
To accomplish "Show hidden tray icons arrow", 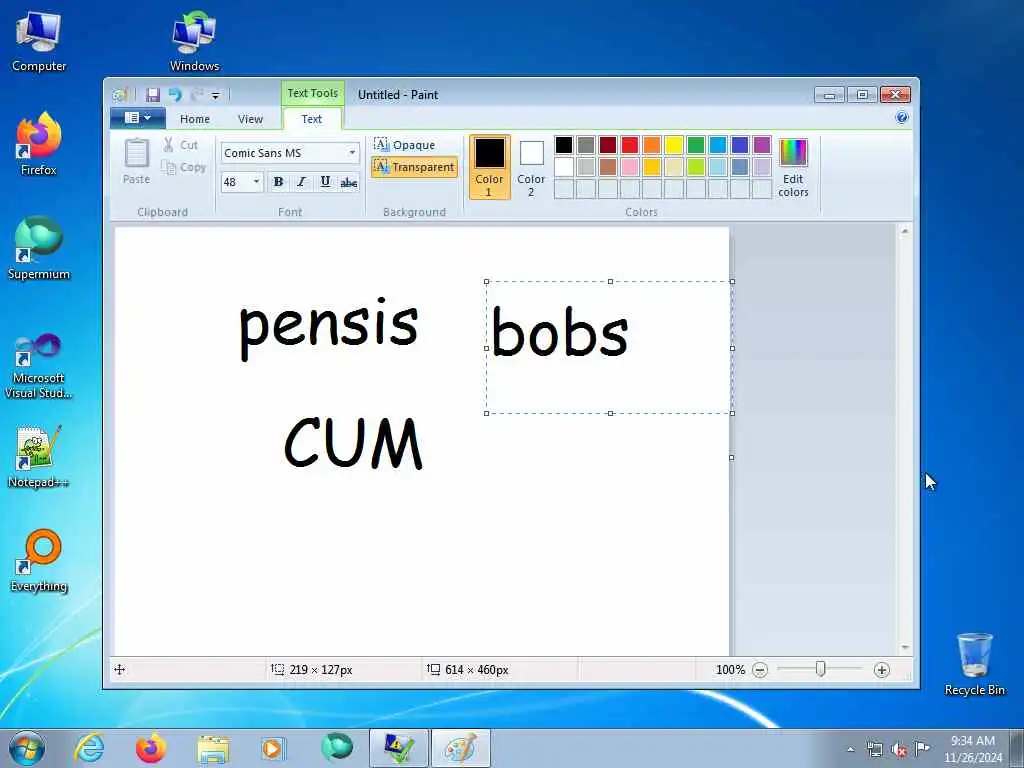I will point(850,749).
